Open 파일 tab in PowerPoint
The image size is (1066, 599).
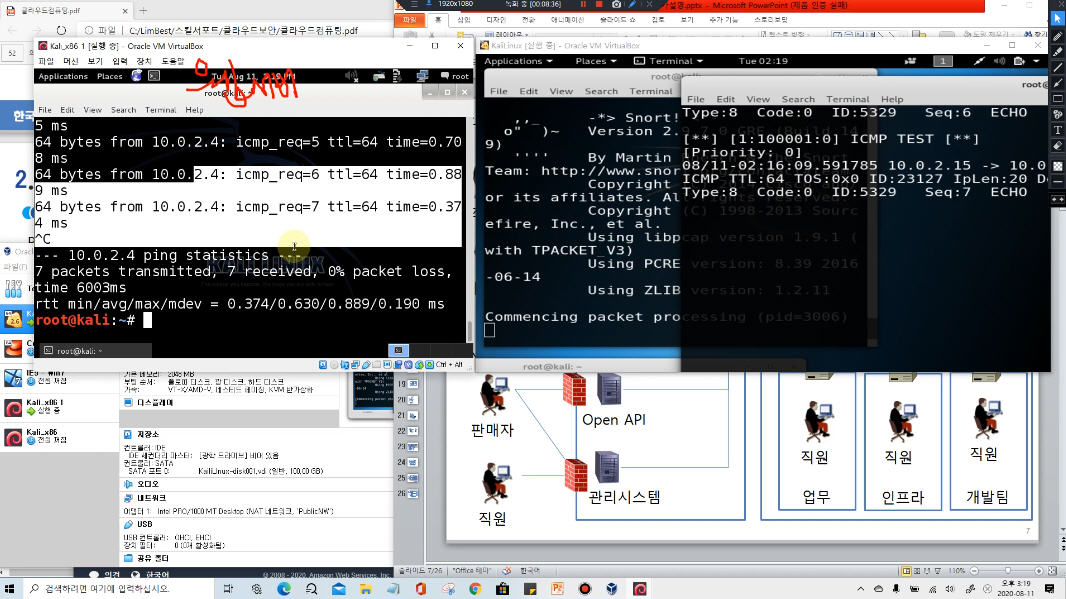pyautogui.click(x=410, y=20)
